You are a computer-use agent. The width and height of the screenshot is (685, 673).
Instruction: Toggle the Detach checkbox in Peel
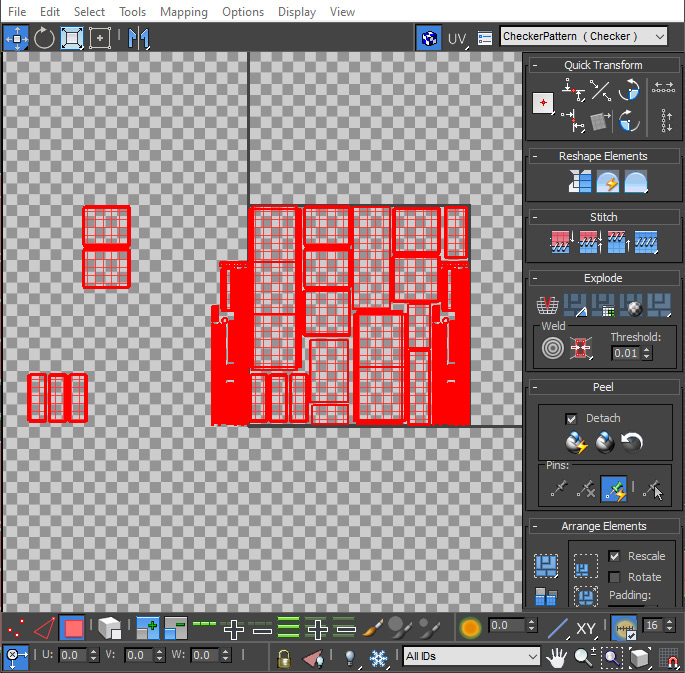571,419
